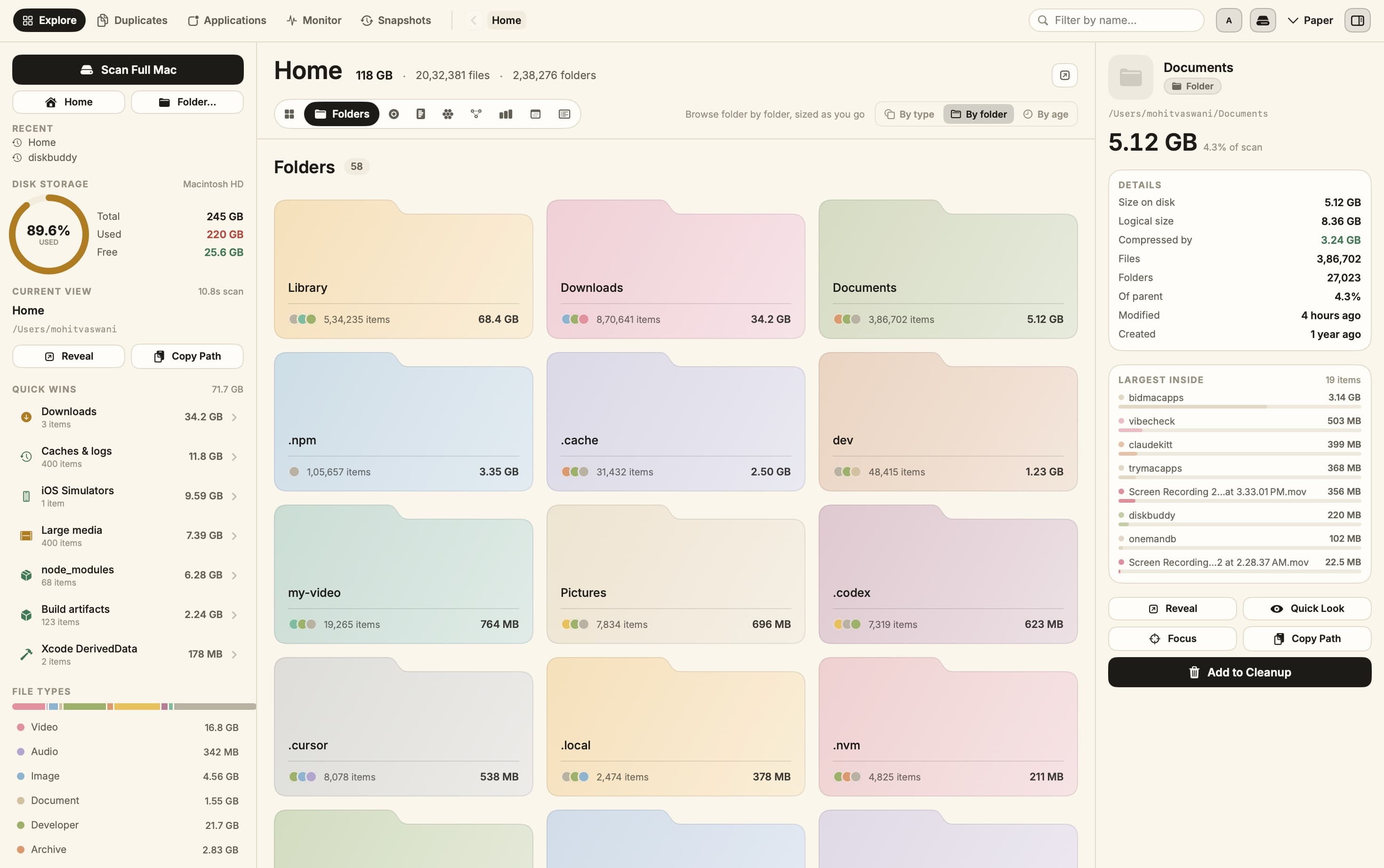Open the Library folder card
The image size is (1384, 868).
click(403, 269)
